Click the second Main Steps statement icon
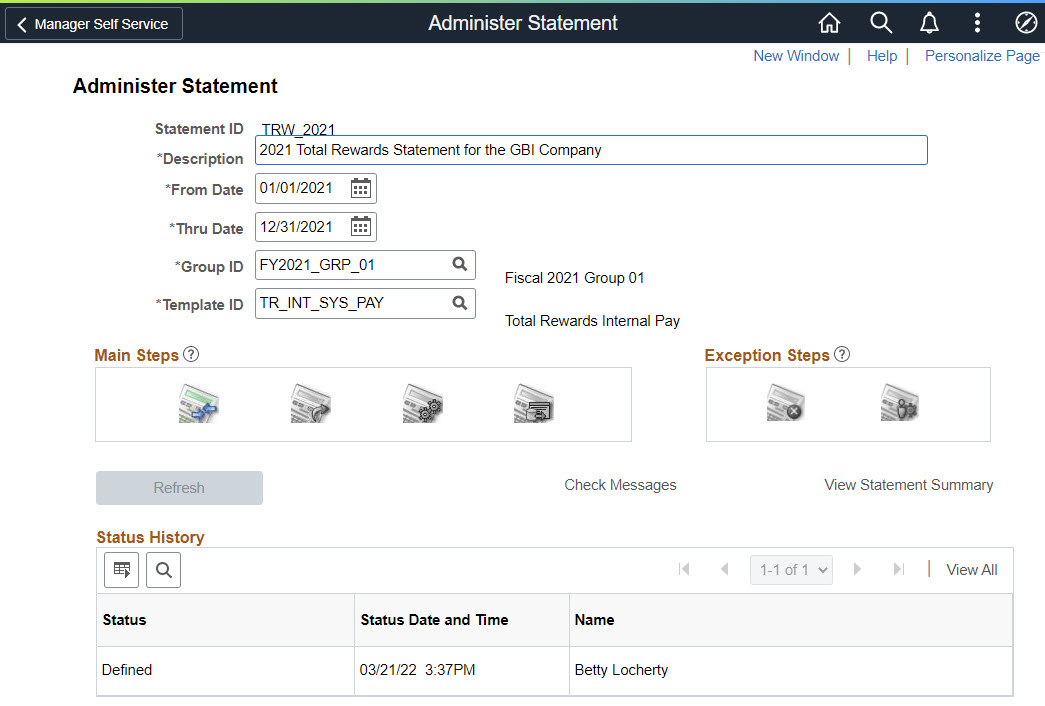Screen dimensions: 1045x706 coord(310,404)
